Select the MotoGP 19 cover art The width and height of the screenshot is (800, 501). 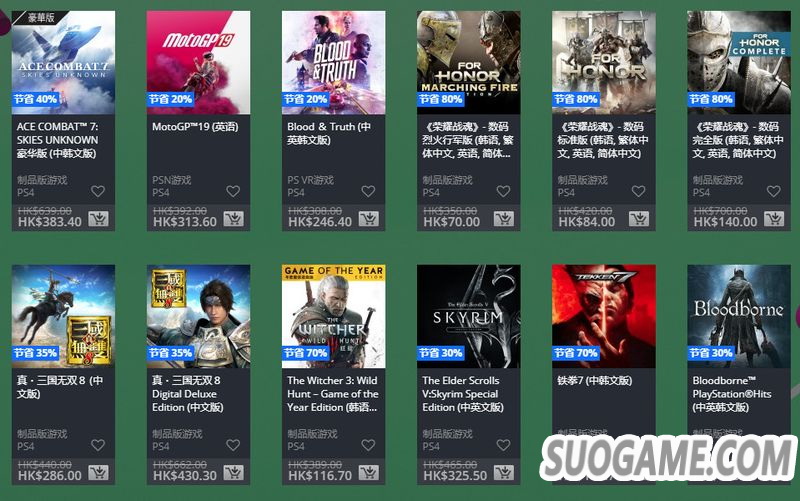click(198, 63)
